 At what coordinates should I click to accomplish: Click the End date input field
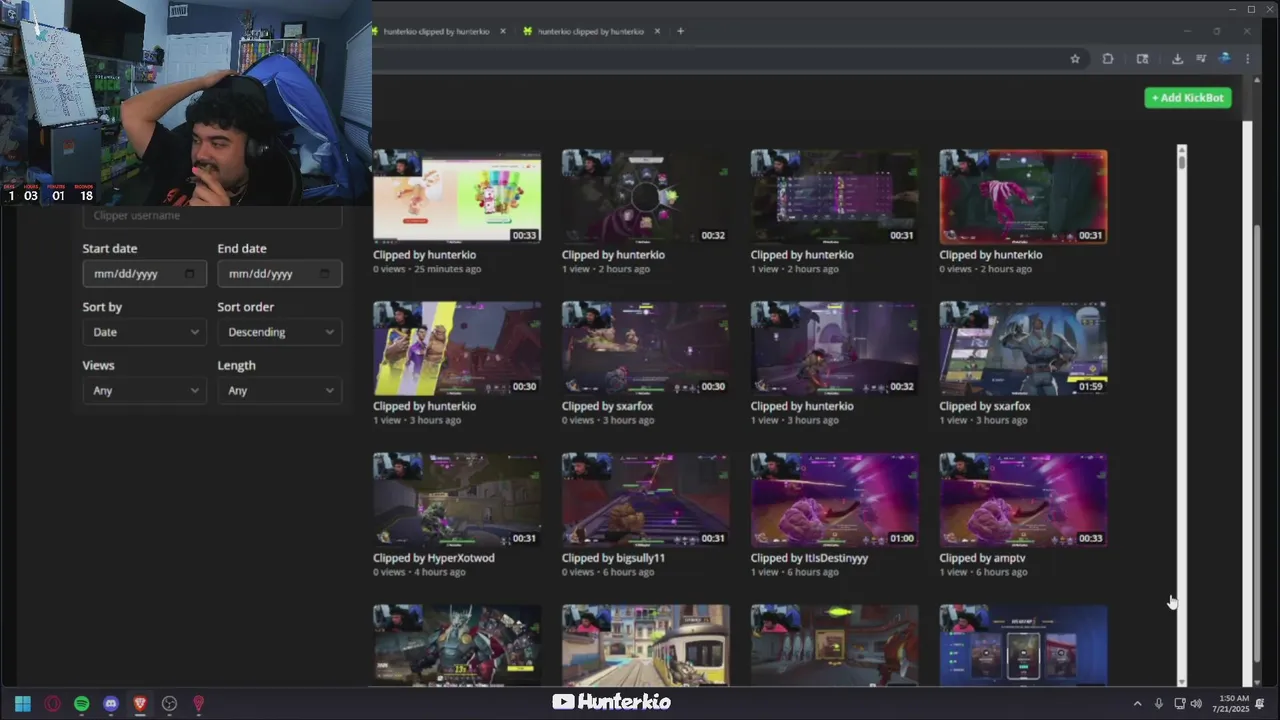click(279, 274)
